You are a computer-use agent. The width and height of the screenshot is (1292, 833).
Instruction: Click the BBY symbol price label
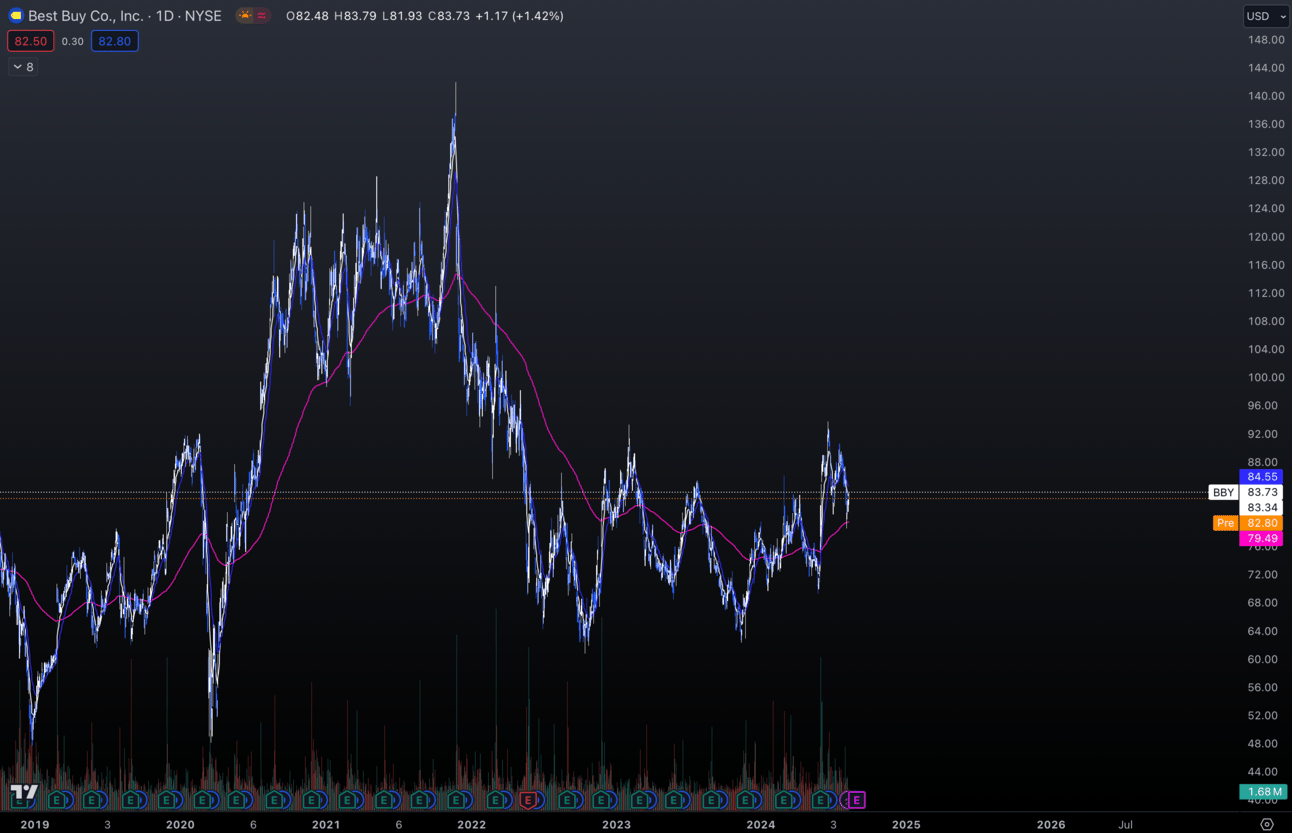(x=1223, y=492)
